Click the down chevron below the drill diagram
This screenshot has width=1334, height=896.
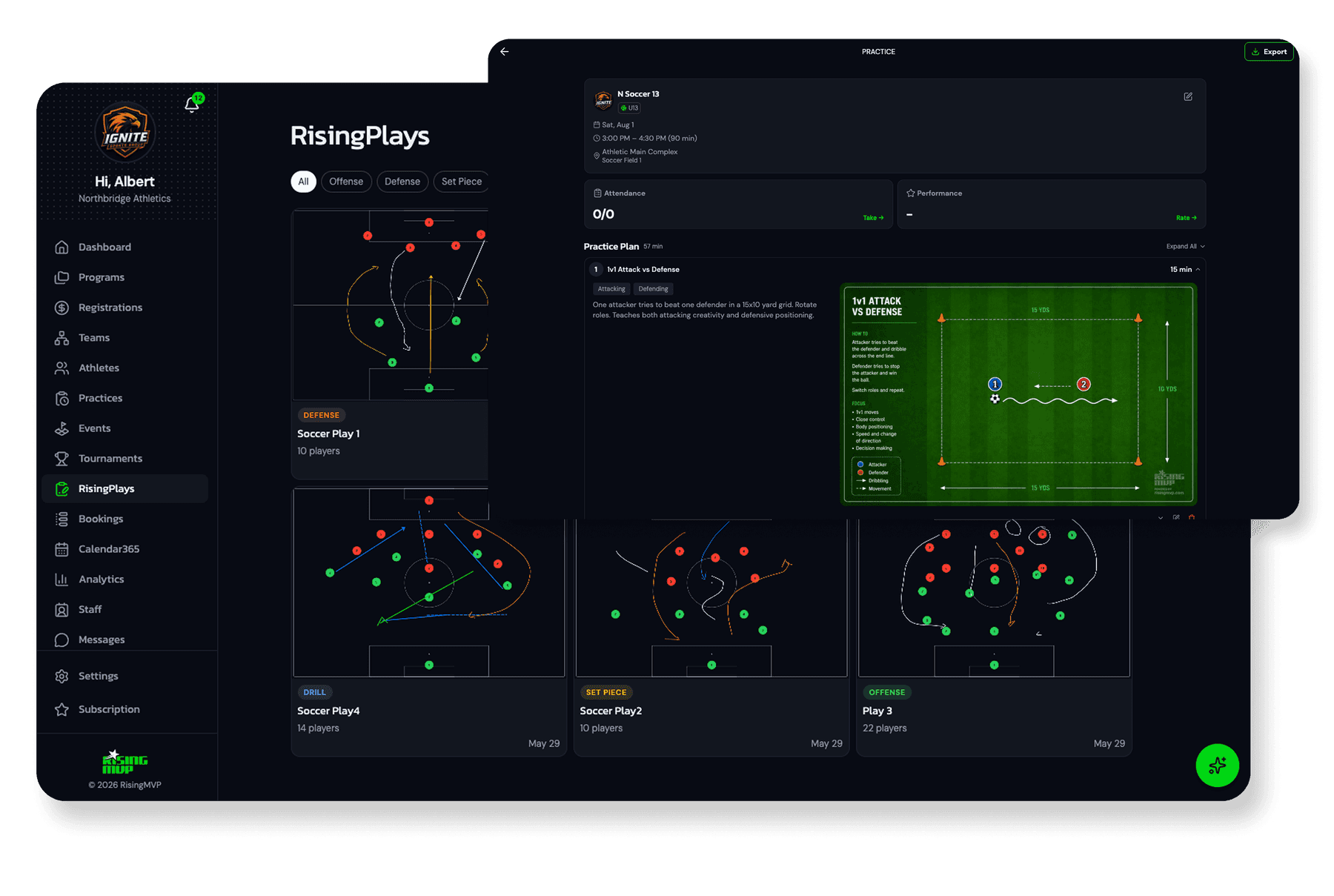pyautogui.click(x=1161, y=517)
